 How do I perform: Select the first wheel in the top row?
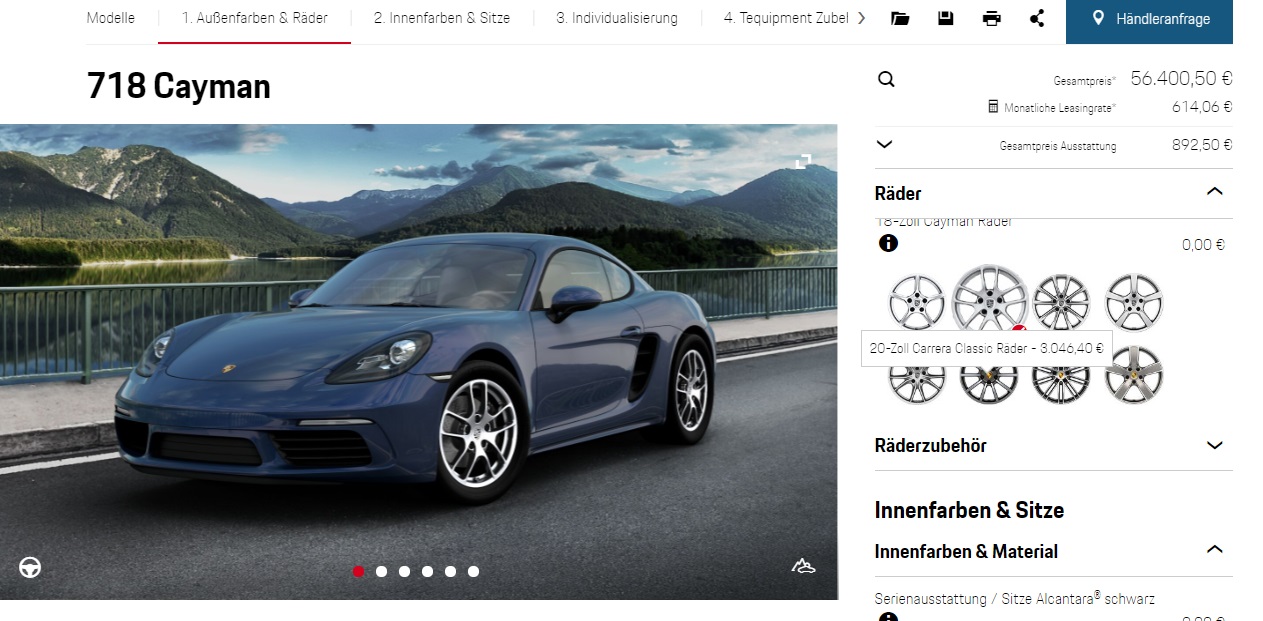[x=917, y=301]
